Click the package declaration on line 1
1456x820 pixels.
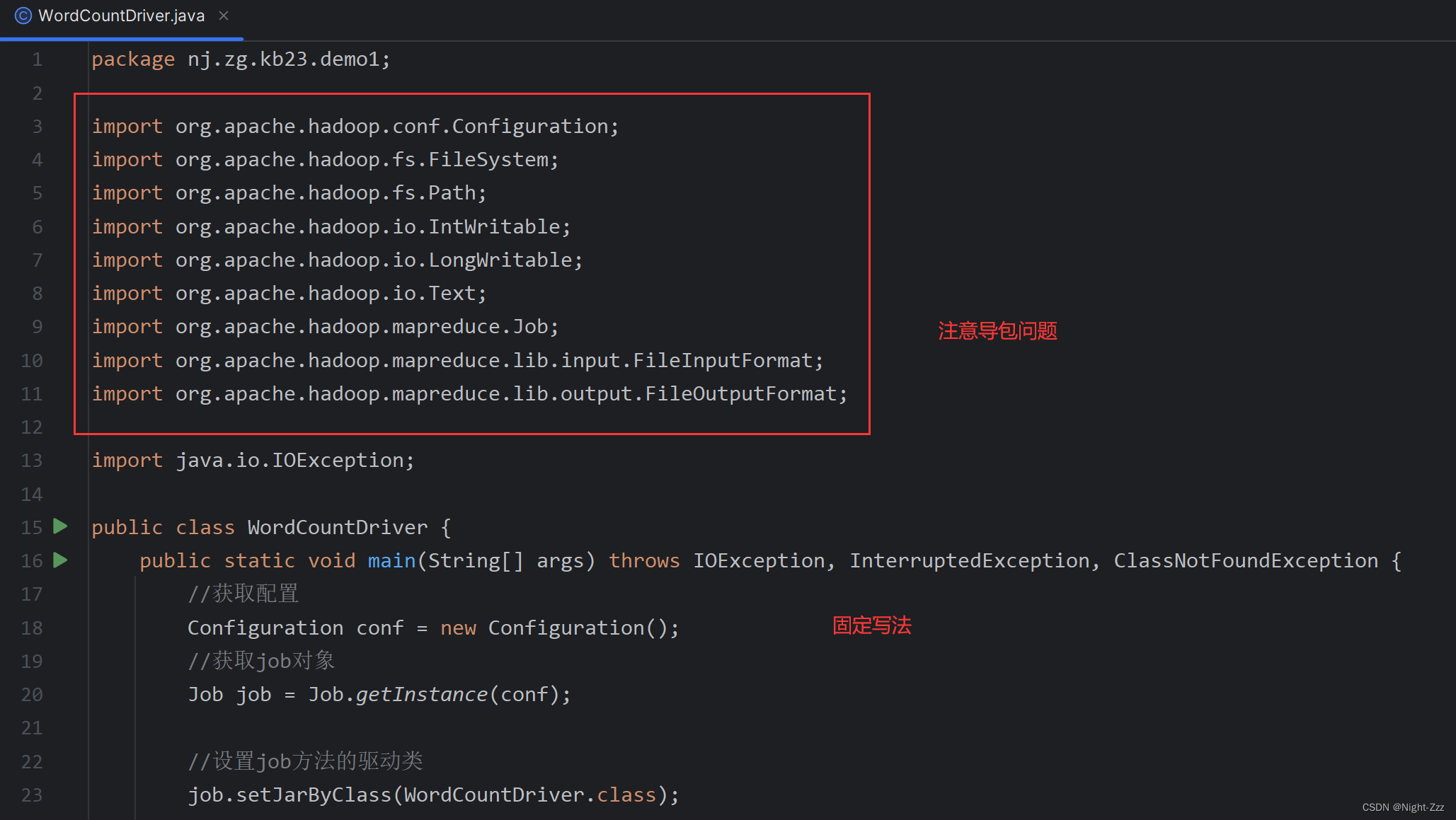(241, 59)
